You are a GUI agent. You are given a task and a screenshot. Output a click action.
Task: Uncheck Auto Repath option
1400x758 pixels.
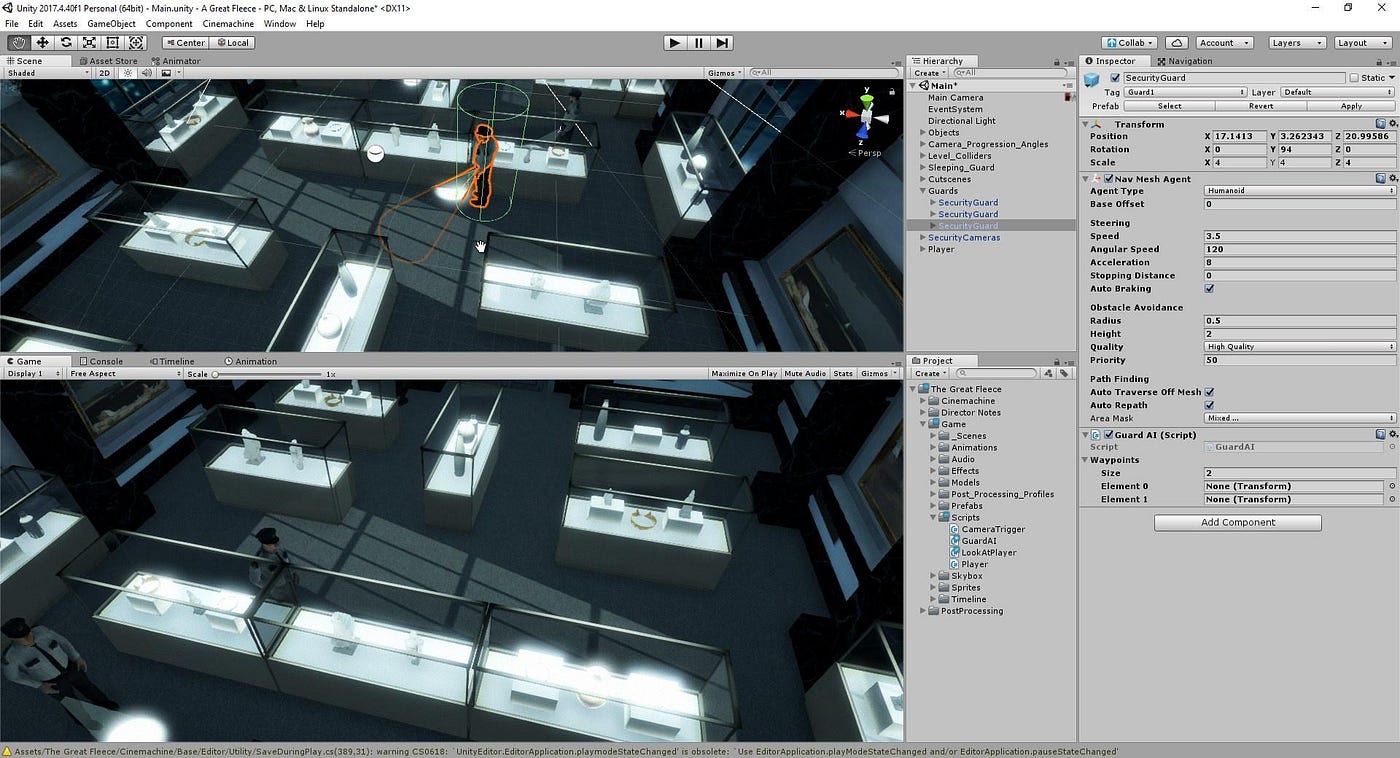1209,405
